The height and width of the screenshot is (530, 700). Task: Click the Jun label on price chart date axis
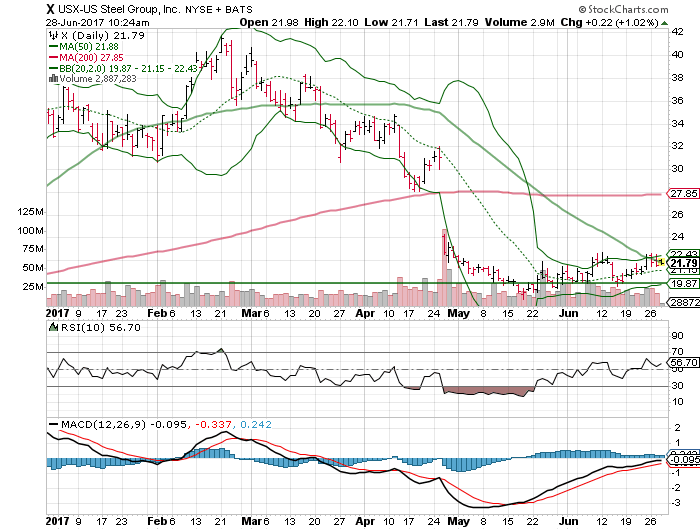click(x=568, y=313)
